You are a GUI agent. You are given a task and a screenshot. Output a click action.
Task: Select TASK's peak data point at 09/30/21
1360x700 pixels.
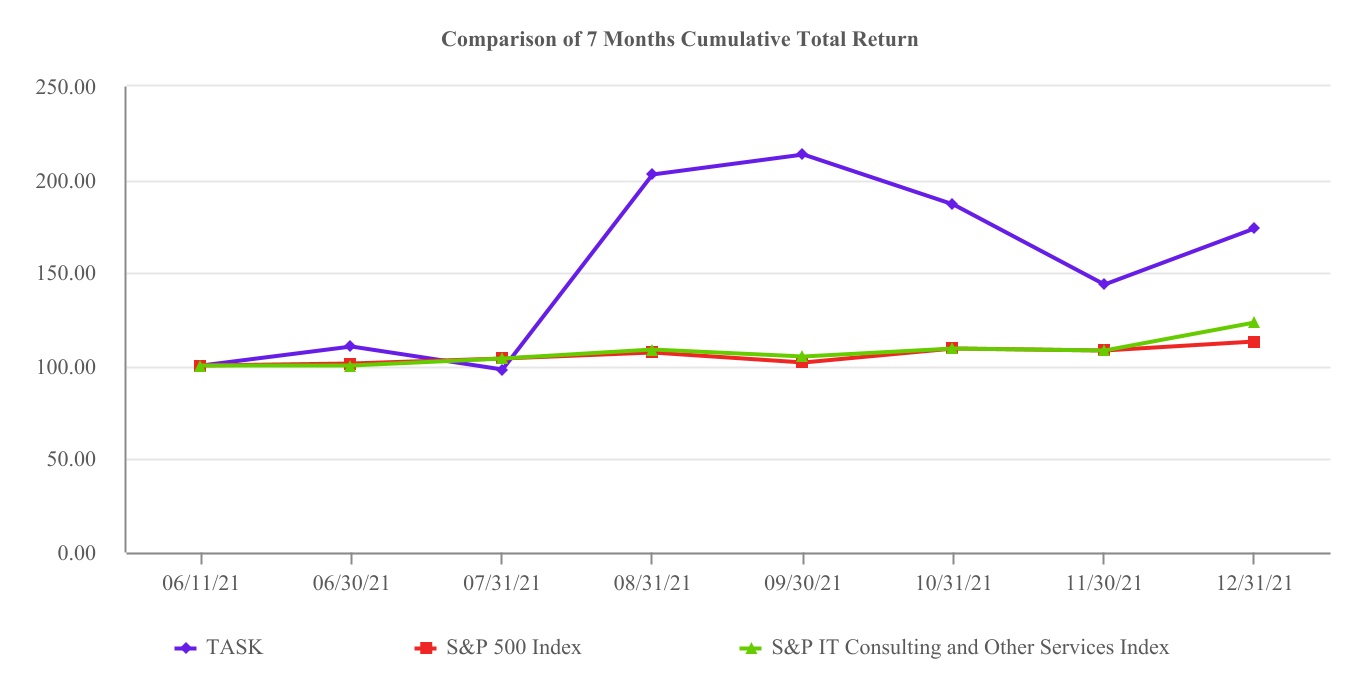(x=802, y=154)
